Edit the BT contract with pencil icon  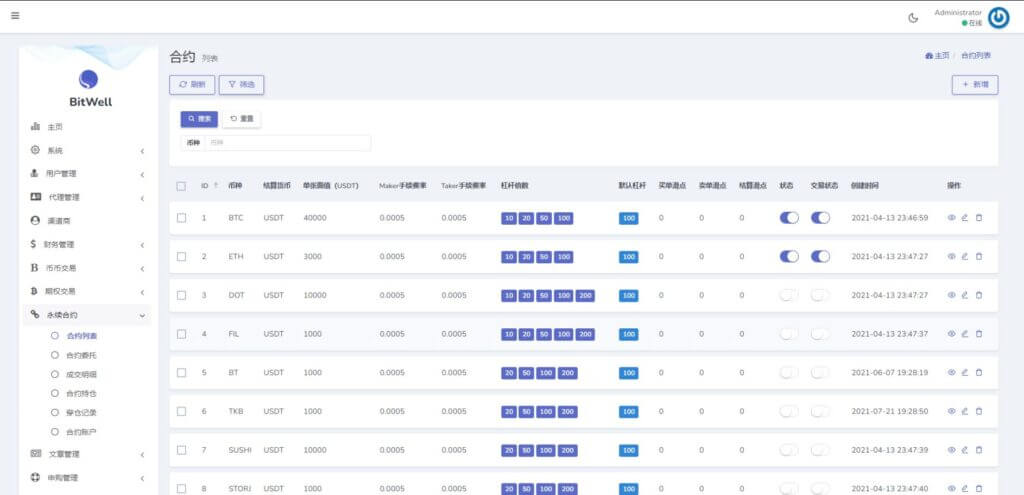pos(965,372)
